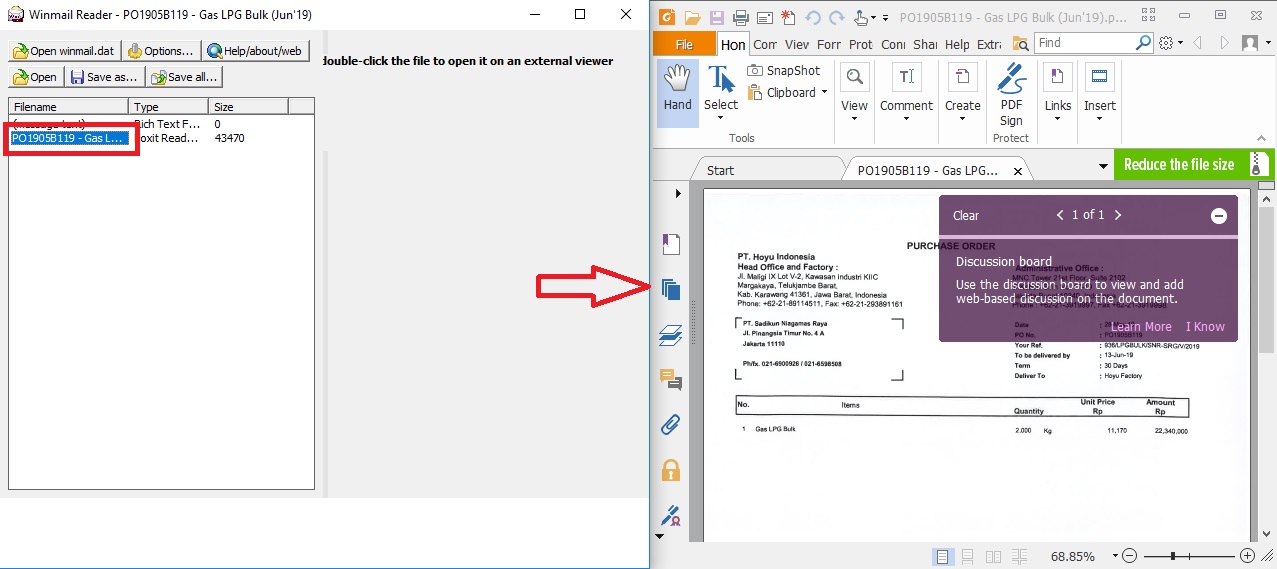Select continuous facing view mode
This screenshot has height=569, width=1277.
1019,556
